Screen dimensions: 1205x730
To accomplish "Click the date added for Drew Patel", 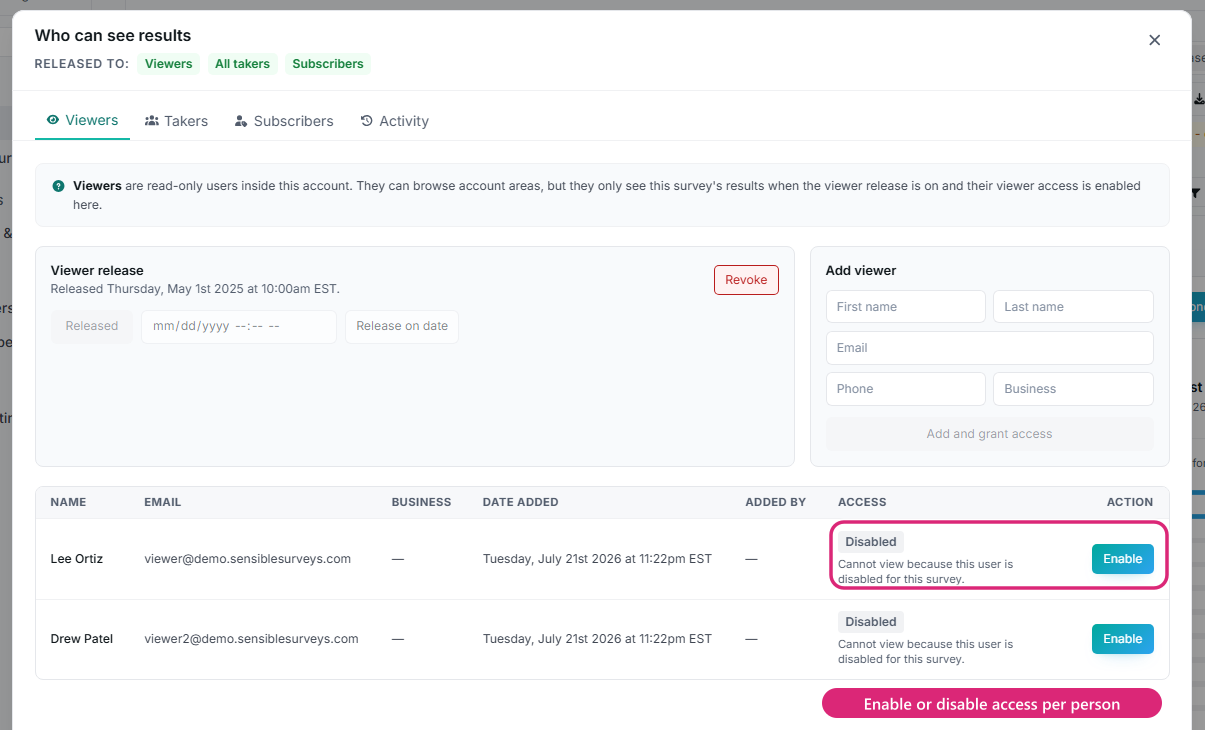I will (x=597, y=639).
